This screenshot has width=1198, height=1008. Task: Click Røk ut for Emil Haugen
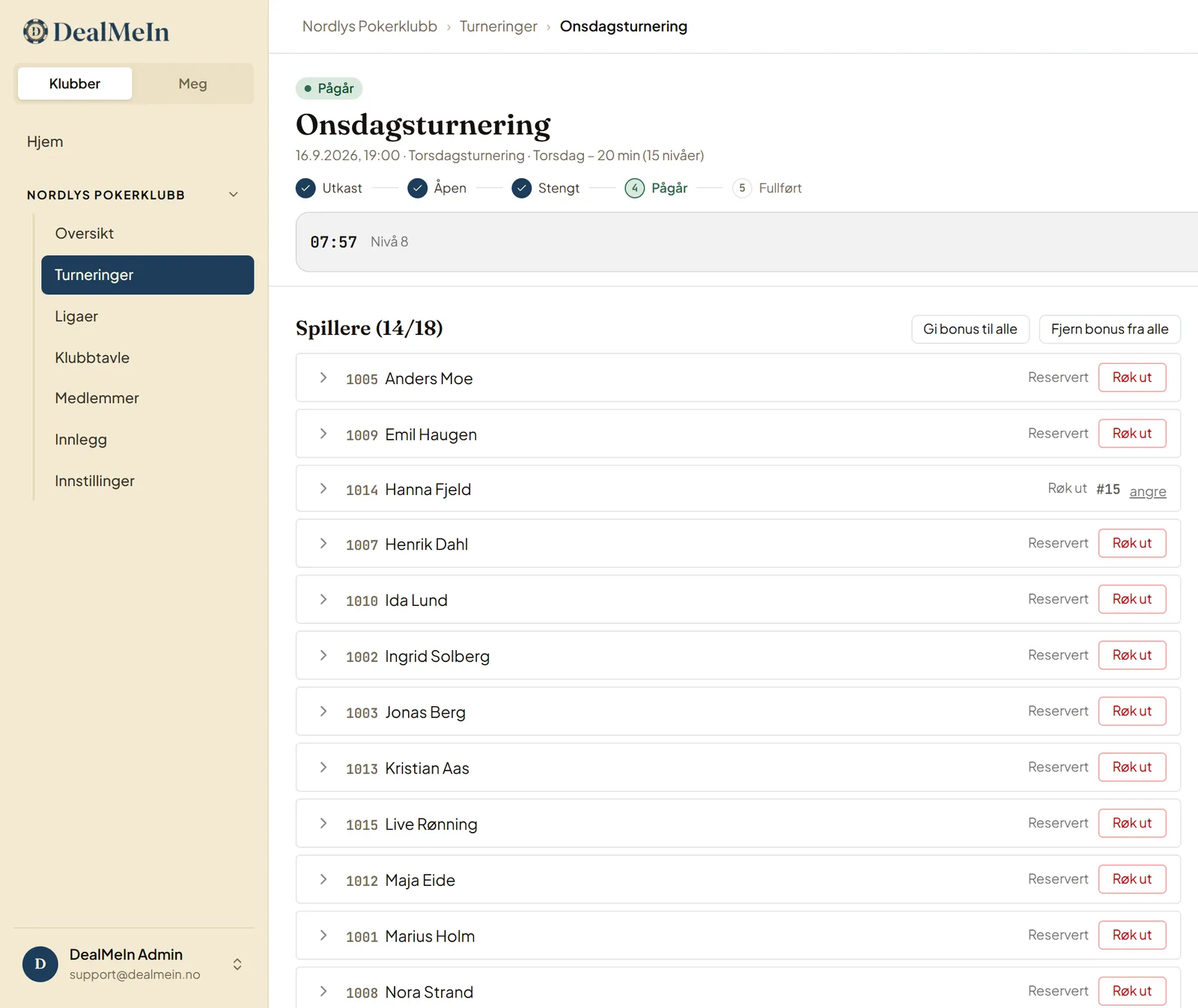(1132, 434)
